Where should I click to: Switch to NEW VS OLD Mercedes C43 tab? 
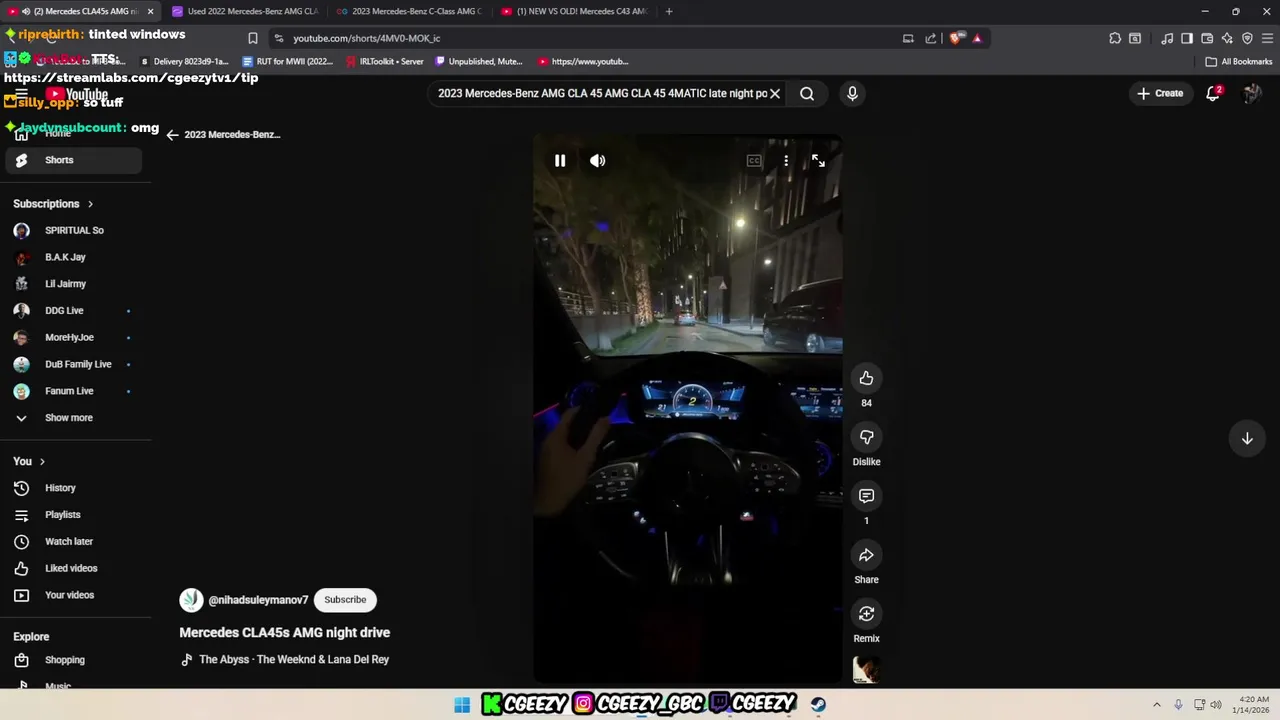573,11
